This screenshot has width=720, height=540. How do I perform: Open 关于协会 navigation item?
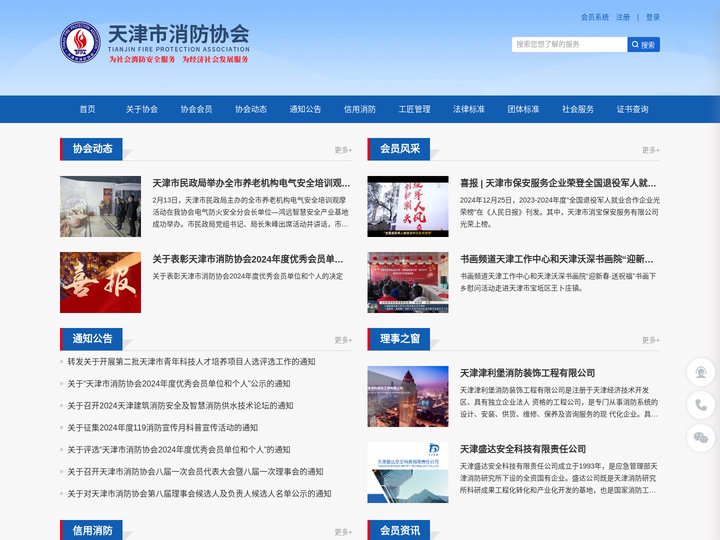[142, 109]
